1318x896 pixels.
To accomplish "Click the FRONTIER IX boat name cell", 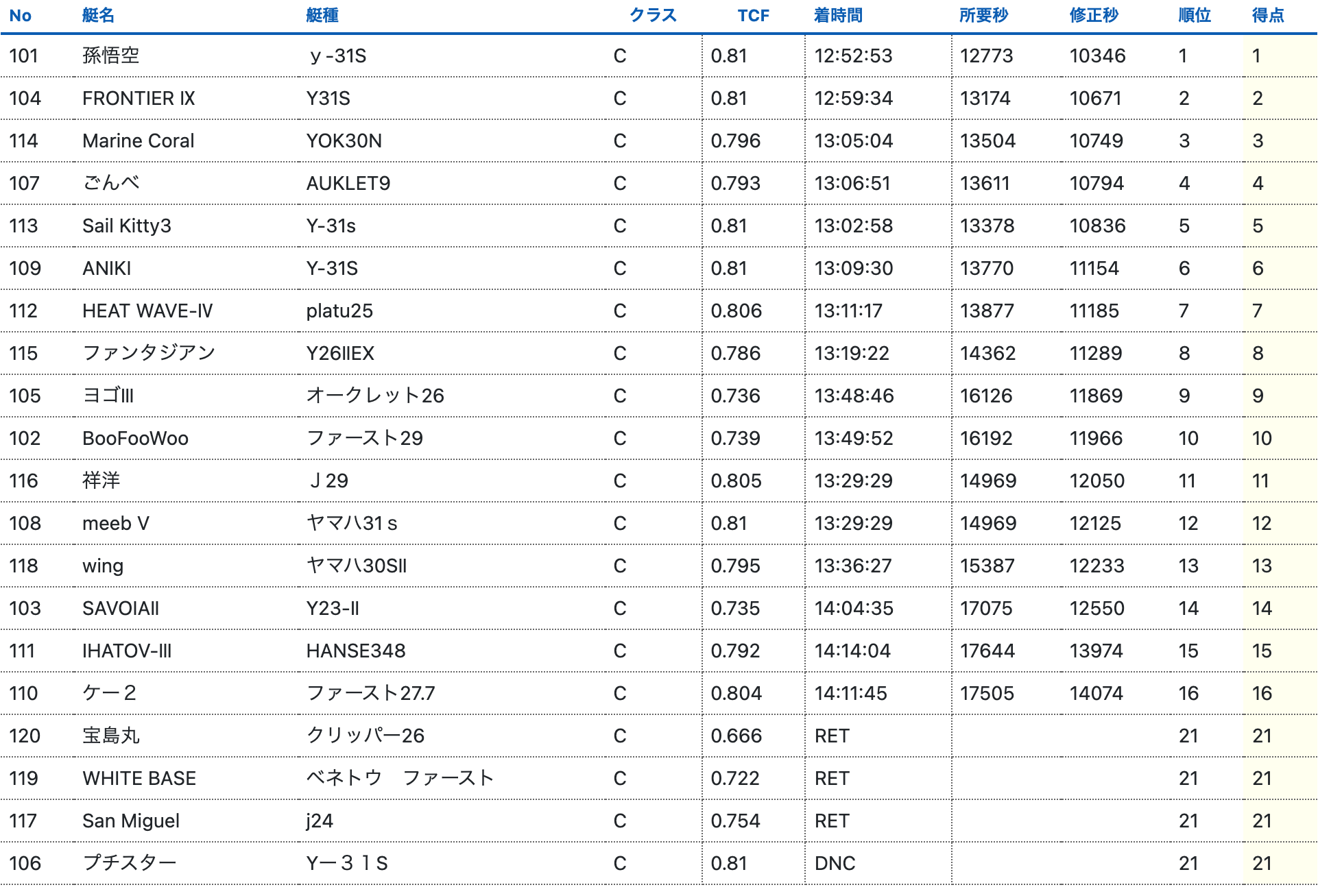I will (139, 98).
